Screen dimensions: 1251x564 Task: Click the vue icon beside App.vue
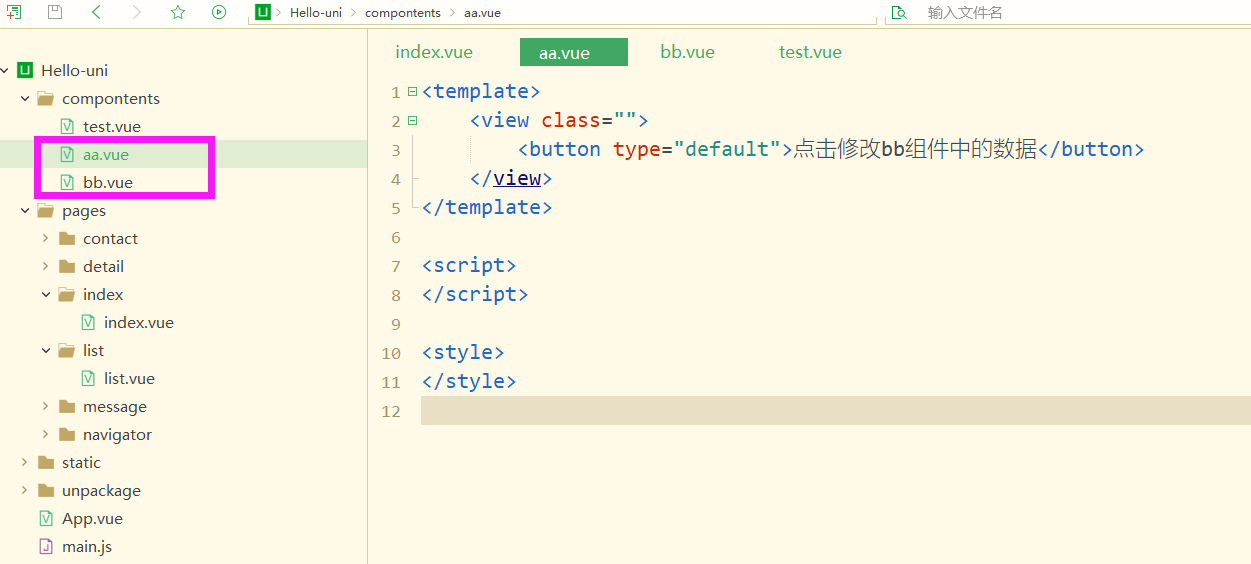(46, 518)
